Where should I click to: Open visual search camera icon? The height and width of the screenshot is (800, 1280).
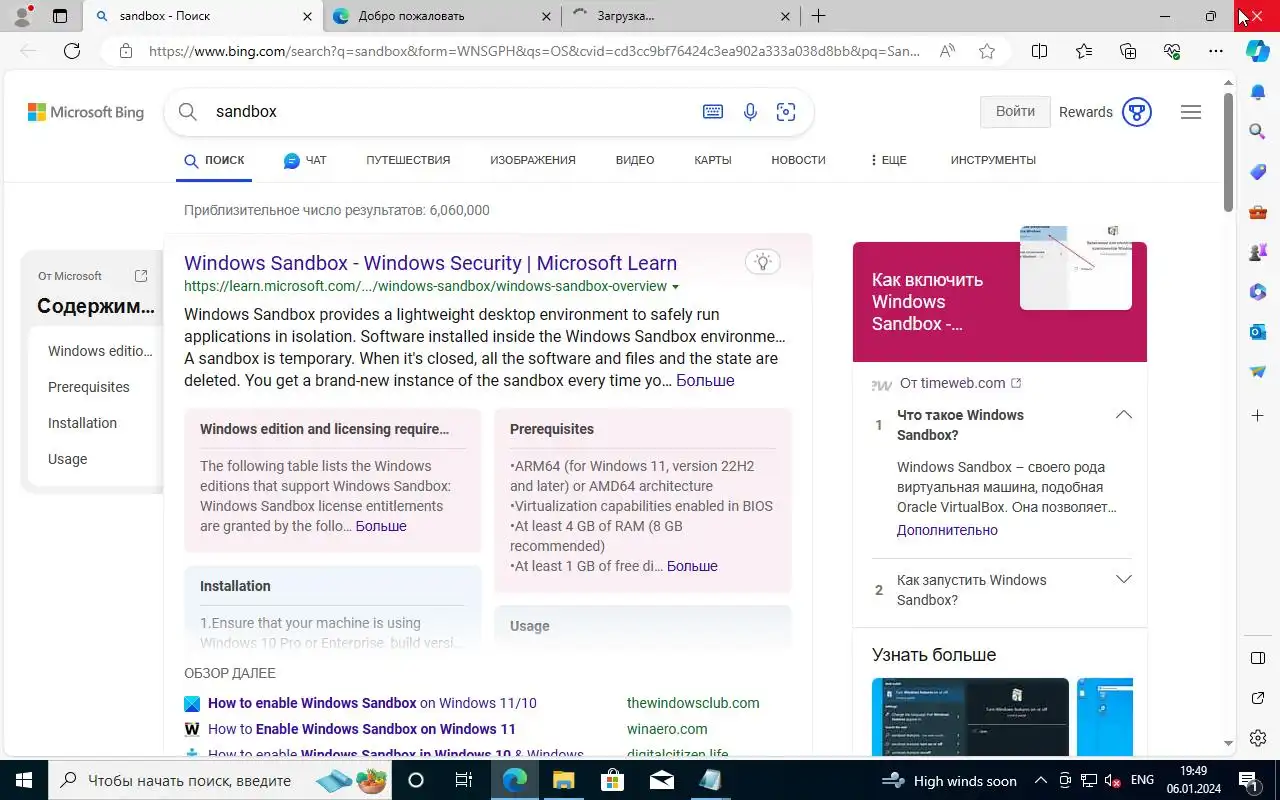pyautogui.click(x=786, y=112)
